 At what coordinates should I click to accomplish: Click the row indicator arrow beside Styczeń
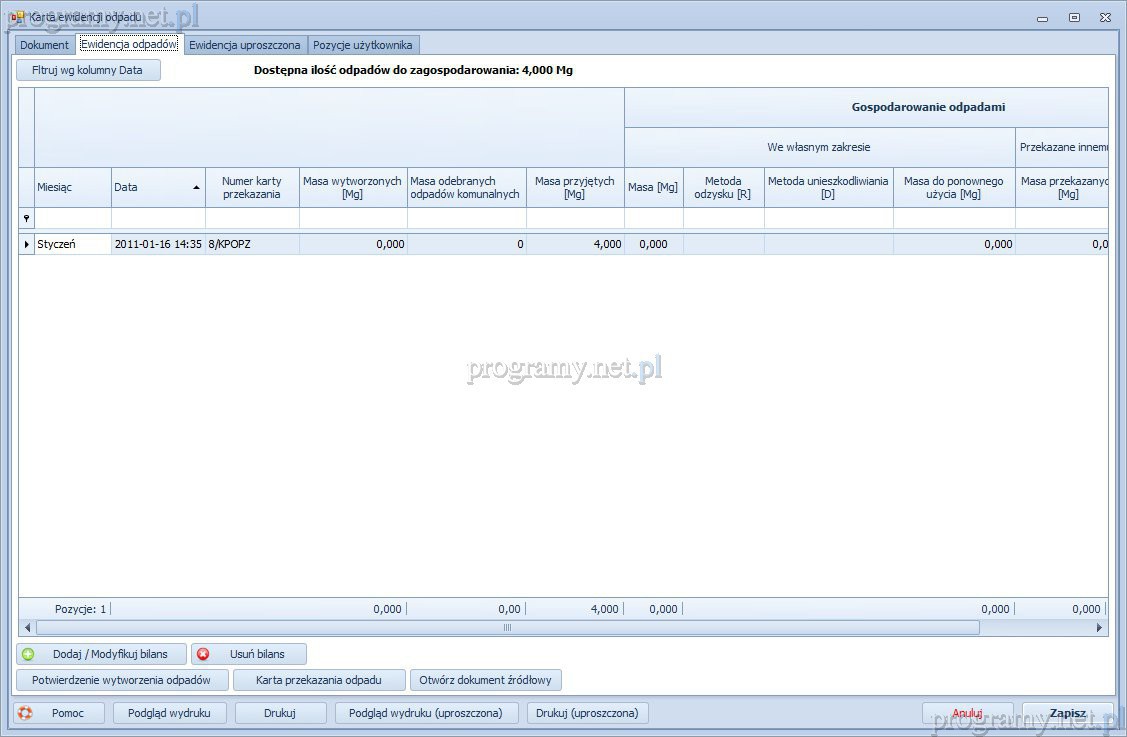point(26,244)
